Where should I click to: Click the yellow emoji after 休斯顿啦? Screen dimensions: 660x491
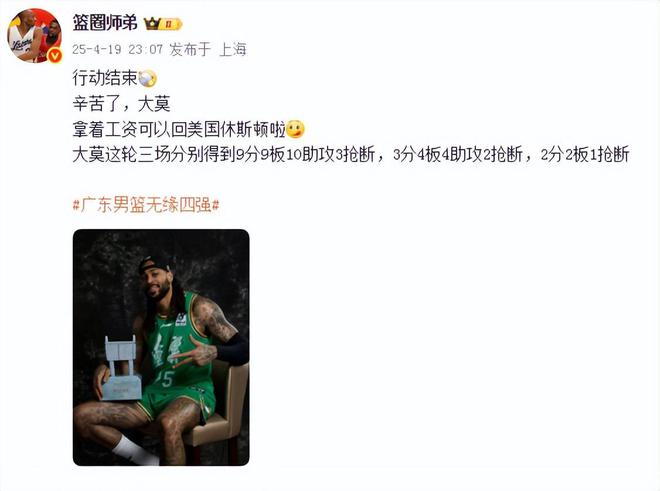click(x=295, y=129)
